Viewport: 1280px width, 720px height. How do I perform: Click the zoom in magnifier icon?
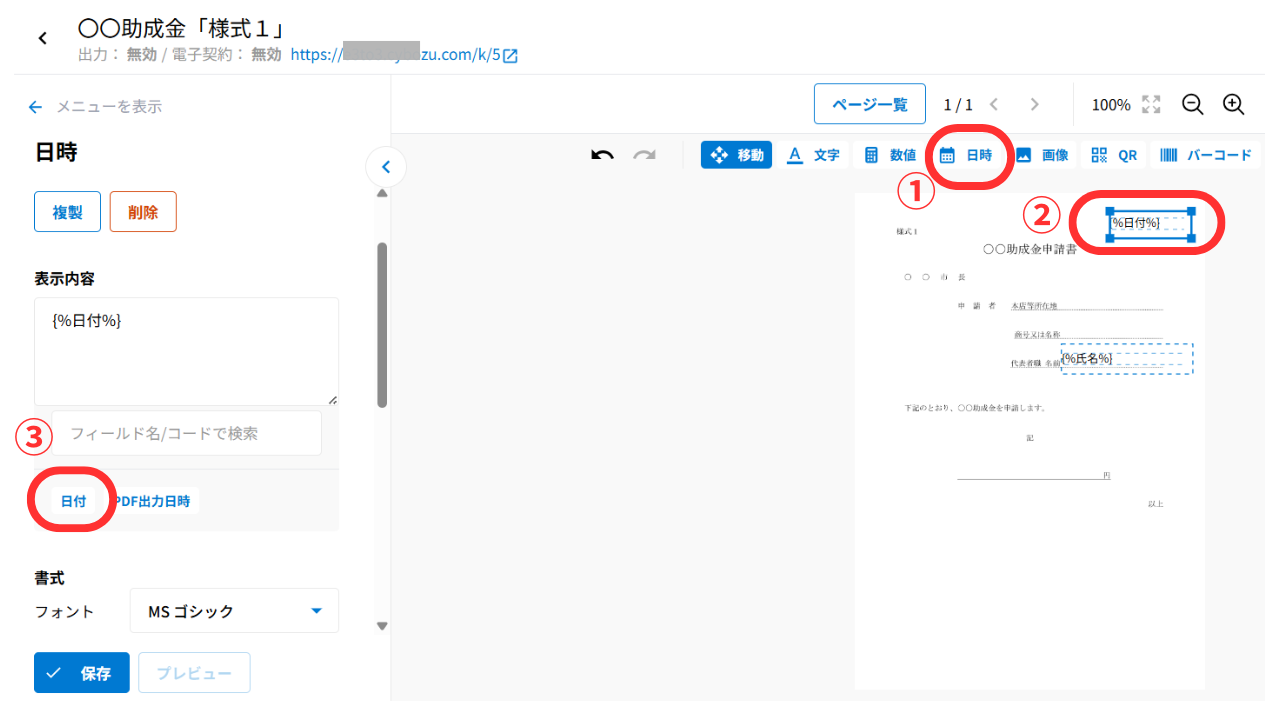pos(1233,104)
